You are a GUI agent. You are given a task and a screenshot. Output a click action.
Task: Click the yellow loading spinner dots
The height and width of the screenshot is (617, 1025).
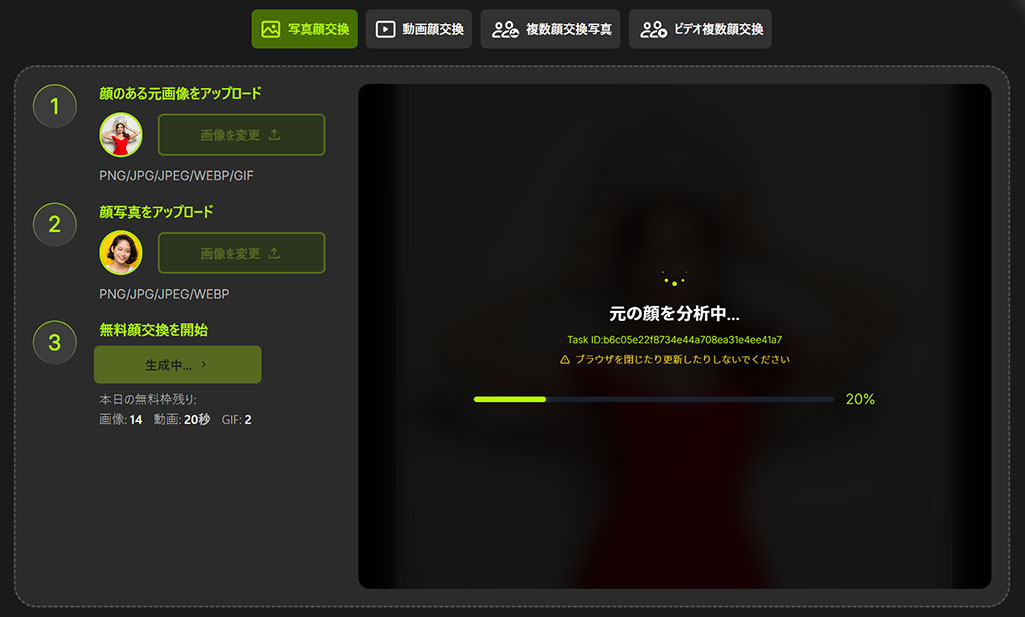coord(674,280)
